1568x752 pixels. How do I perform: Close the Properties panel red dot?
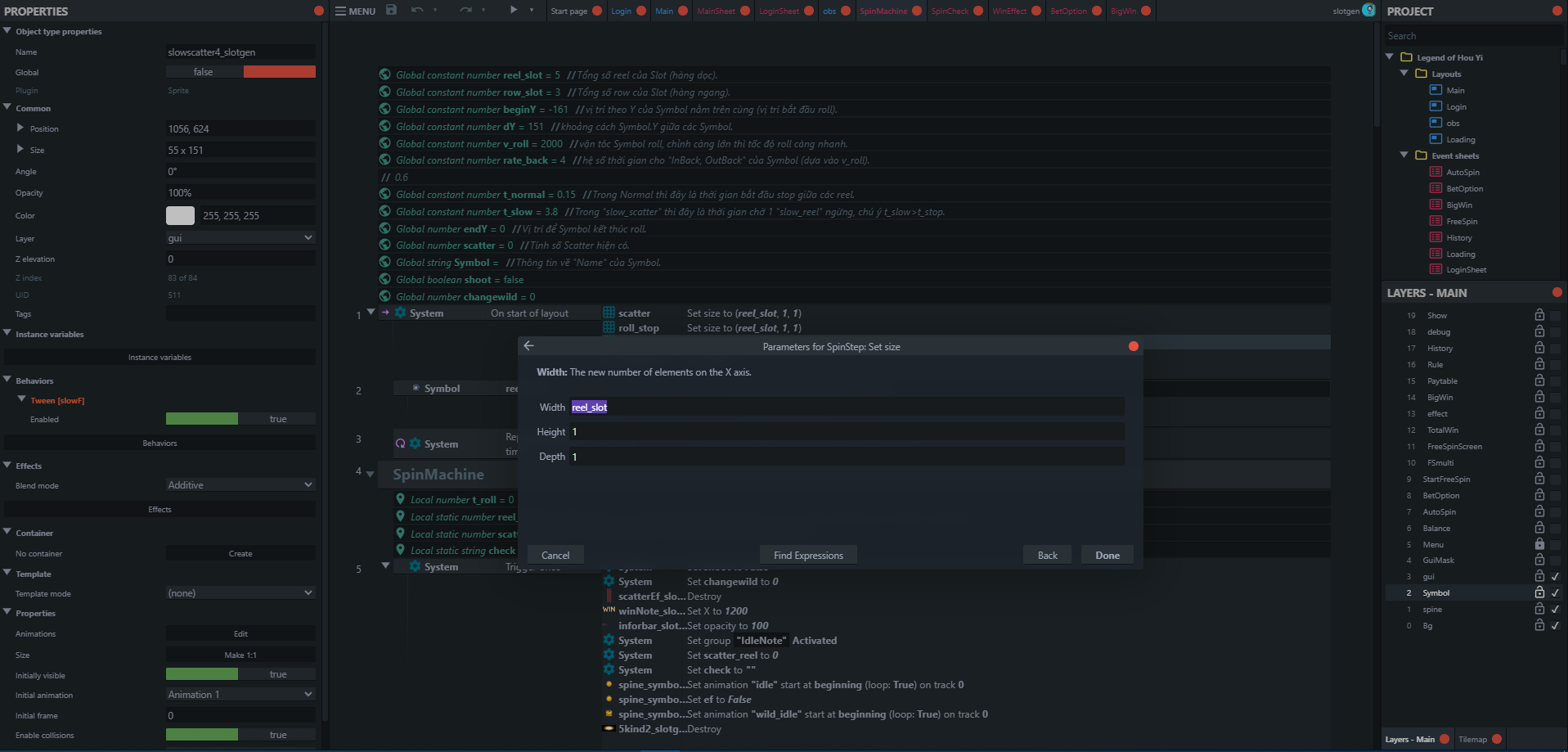[319, 11]
